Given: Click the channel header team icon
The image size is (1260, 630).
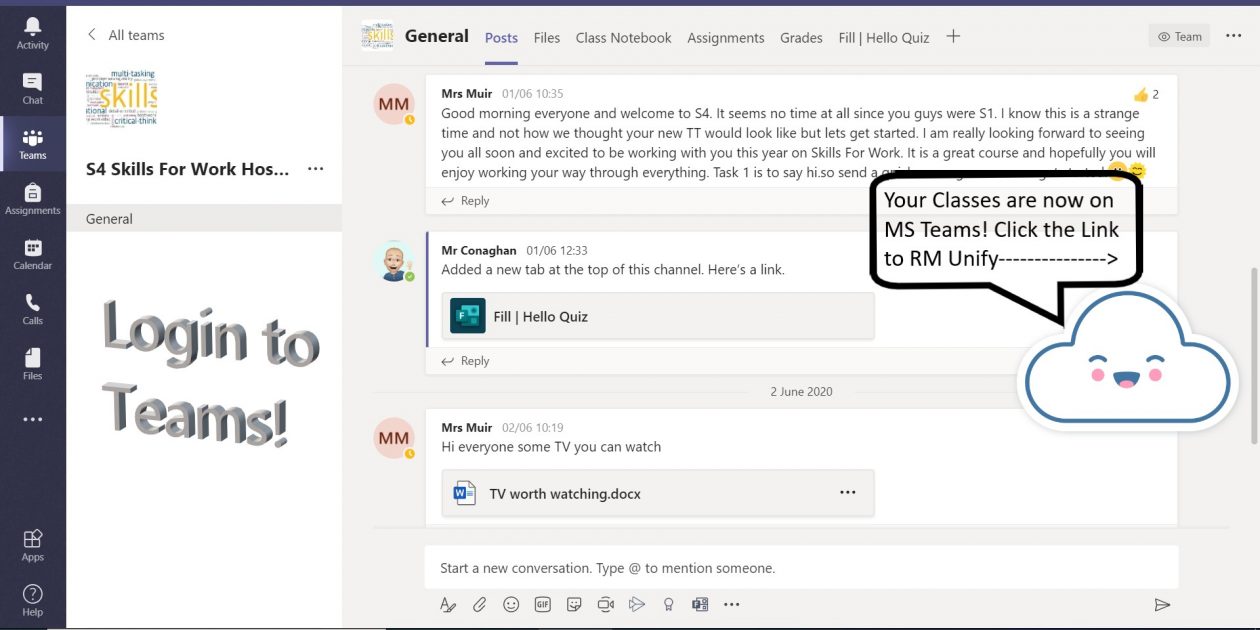Looking at the screenshot, I should point(377,36).
